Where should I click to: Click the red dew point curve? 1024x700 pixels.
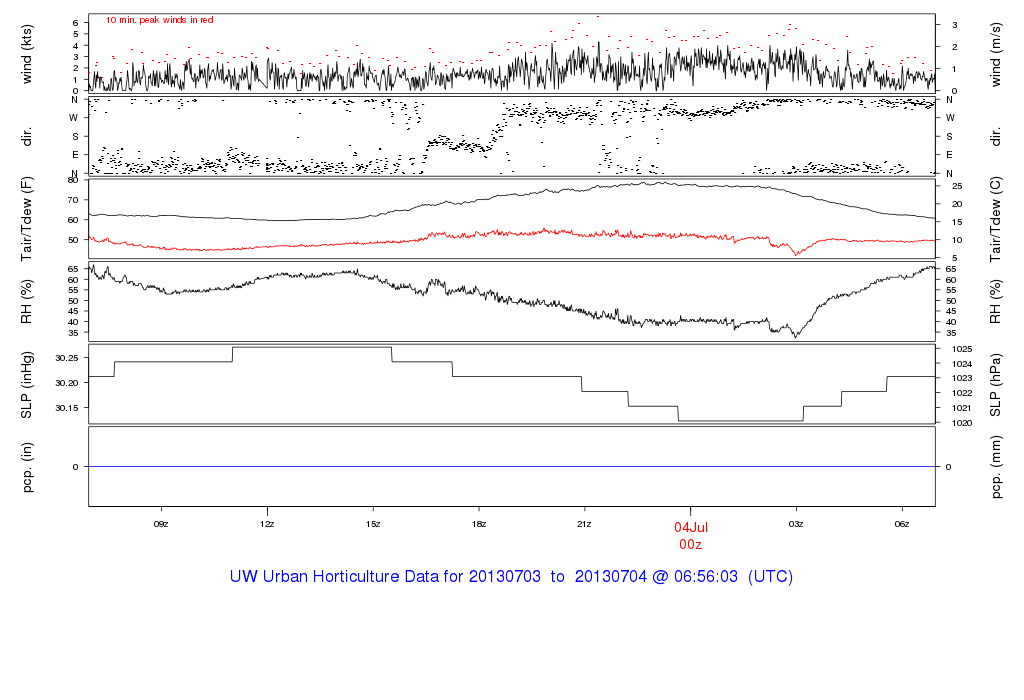512,235
